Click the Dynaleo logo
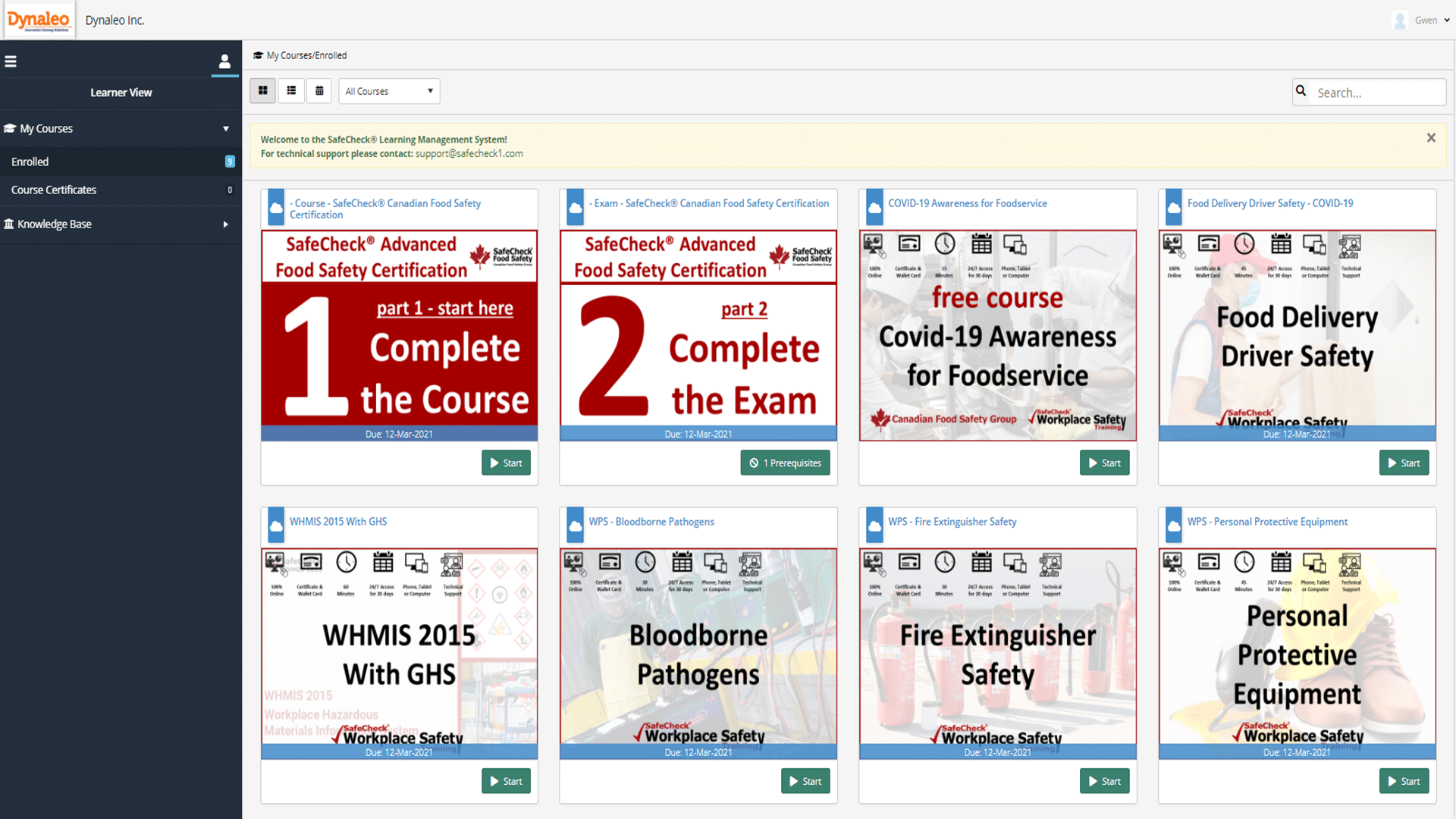Screen dimensions: 1456x819 click(x=39, y=20)
